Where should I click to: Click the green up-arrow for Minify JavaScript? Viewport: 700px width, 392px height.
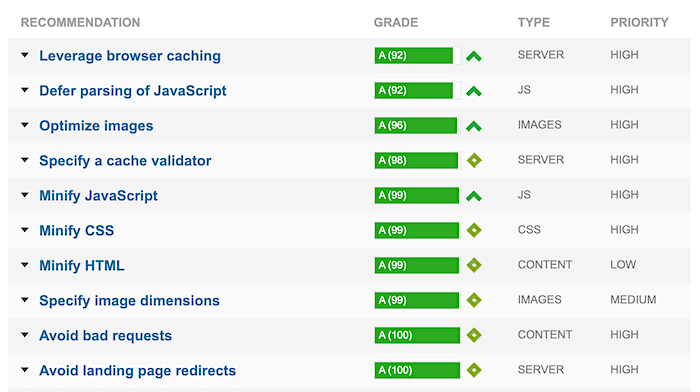coord(474,196)
